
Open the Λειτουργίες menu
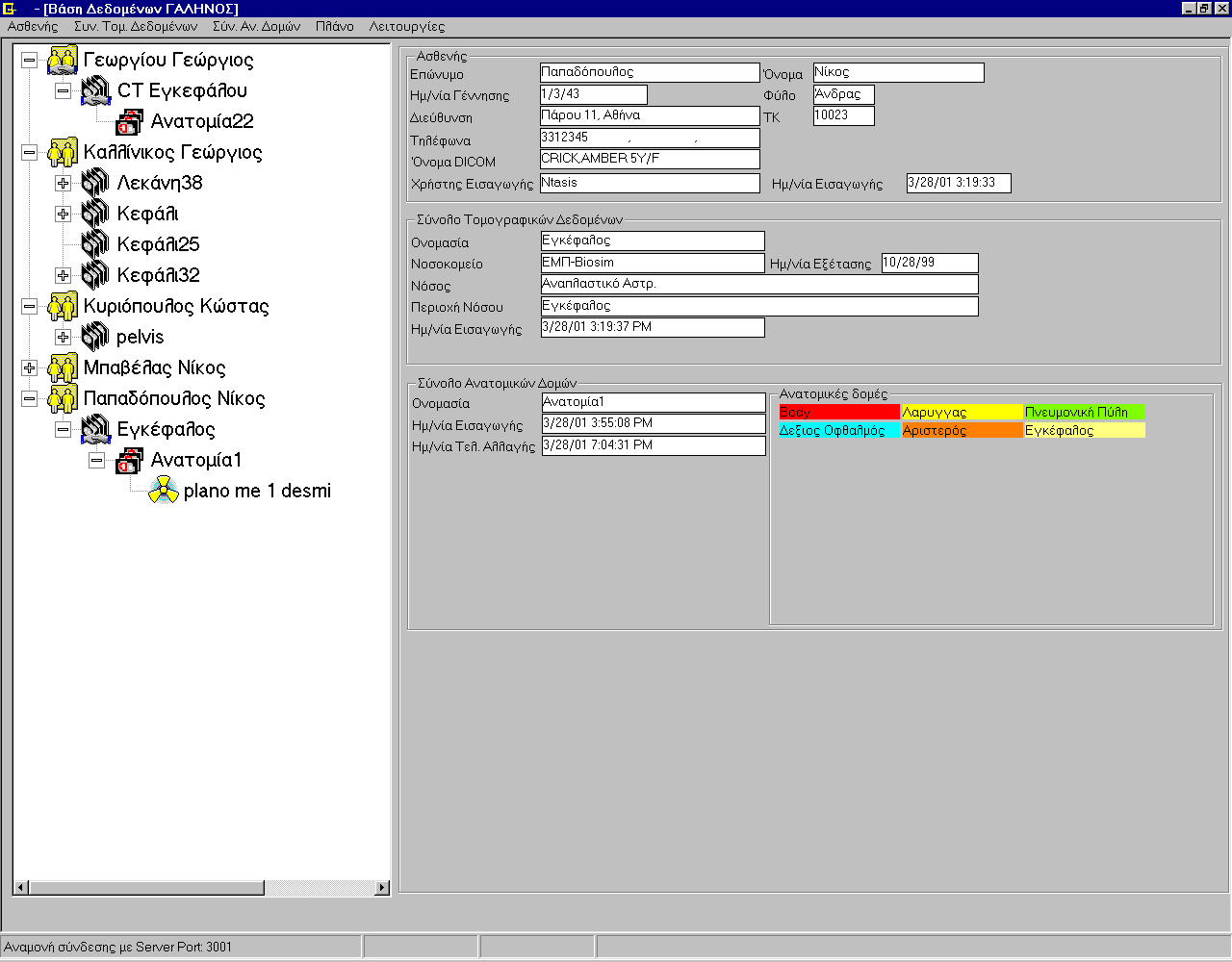tap(407, 26)
